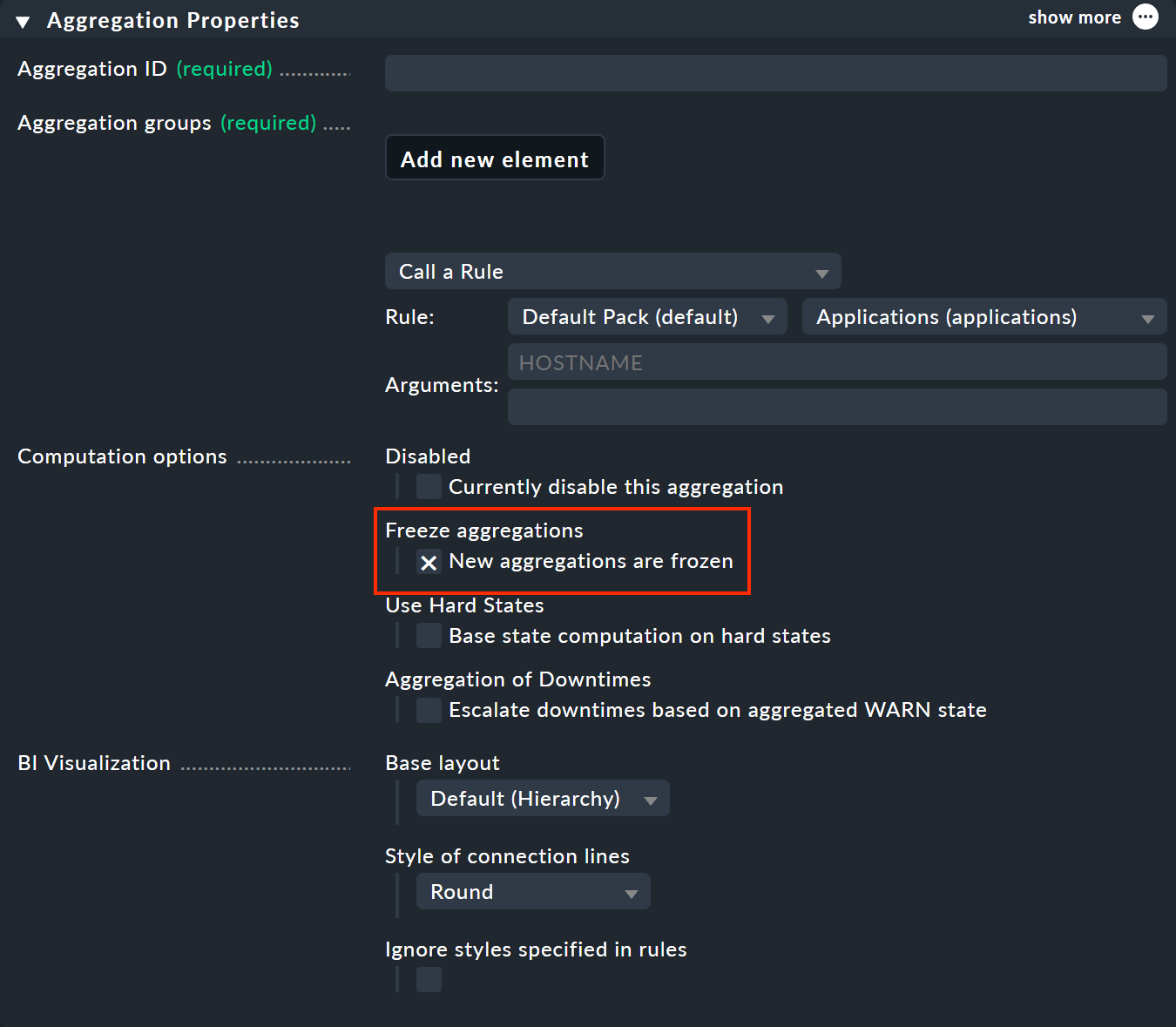Viewport: 1176px width, 1027px height.
Task: Click the Round style dropdown arrow
Action: click(x=630, y=891)
